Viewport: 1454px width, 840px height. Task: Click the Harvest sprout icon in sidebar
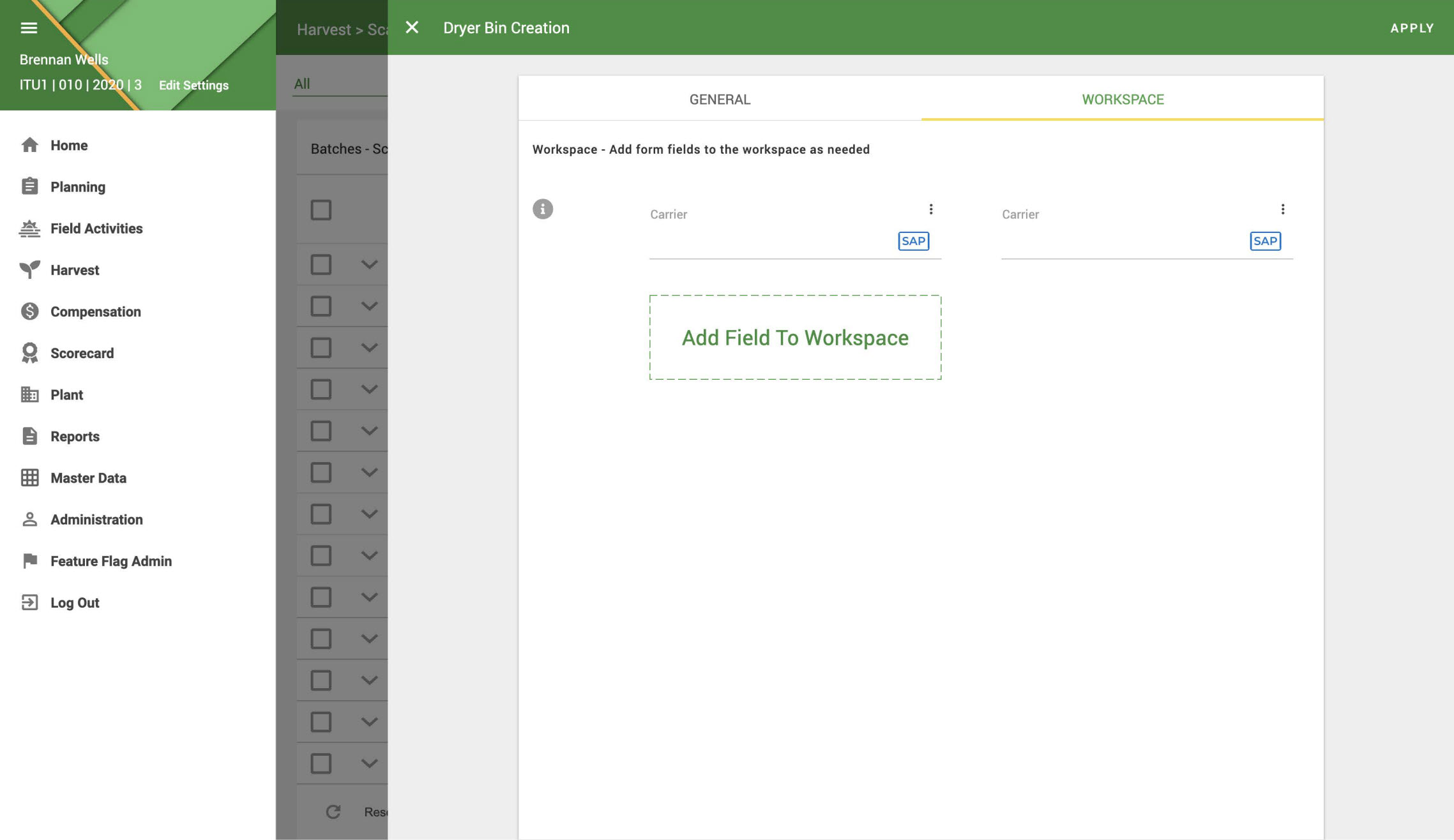click(x=29, y=270)
